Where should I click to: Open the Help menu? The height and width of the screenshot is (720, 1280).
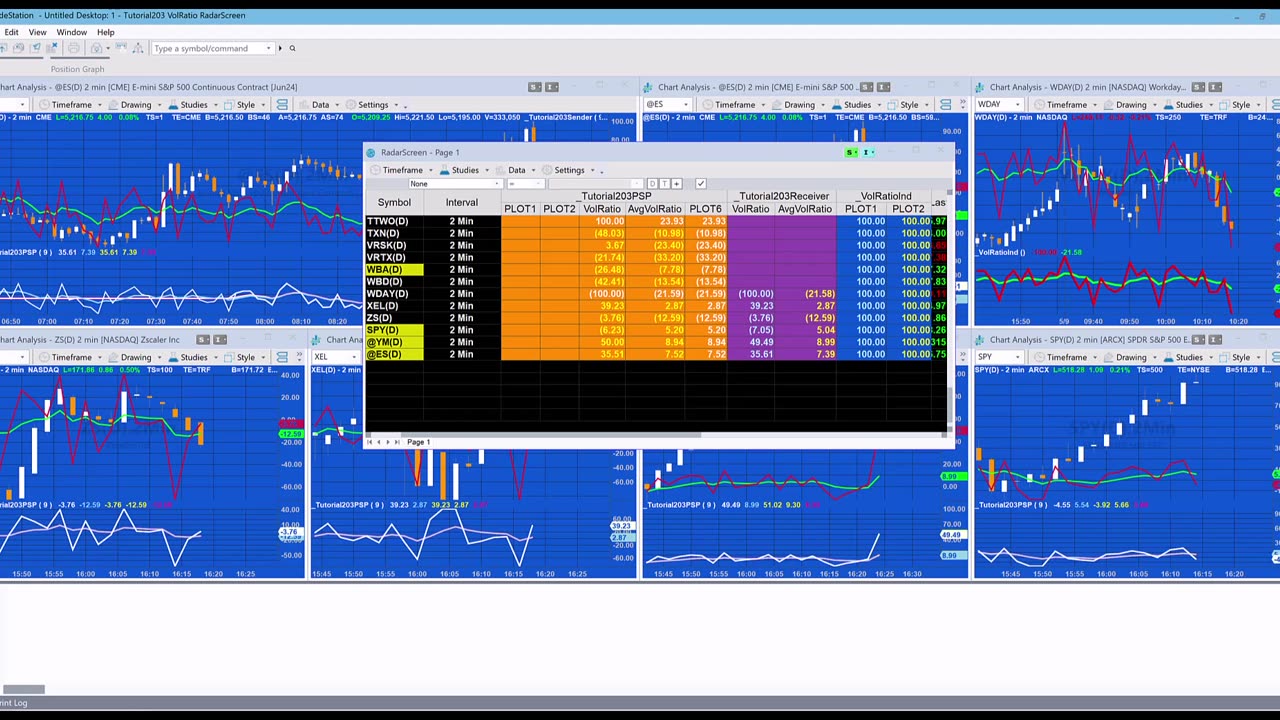coord(105,32)
